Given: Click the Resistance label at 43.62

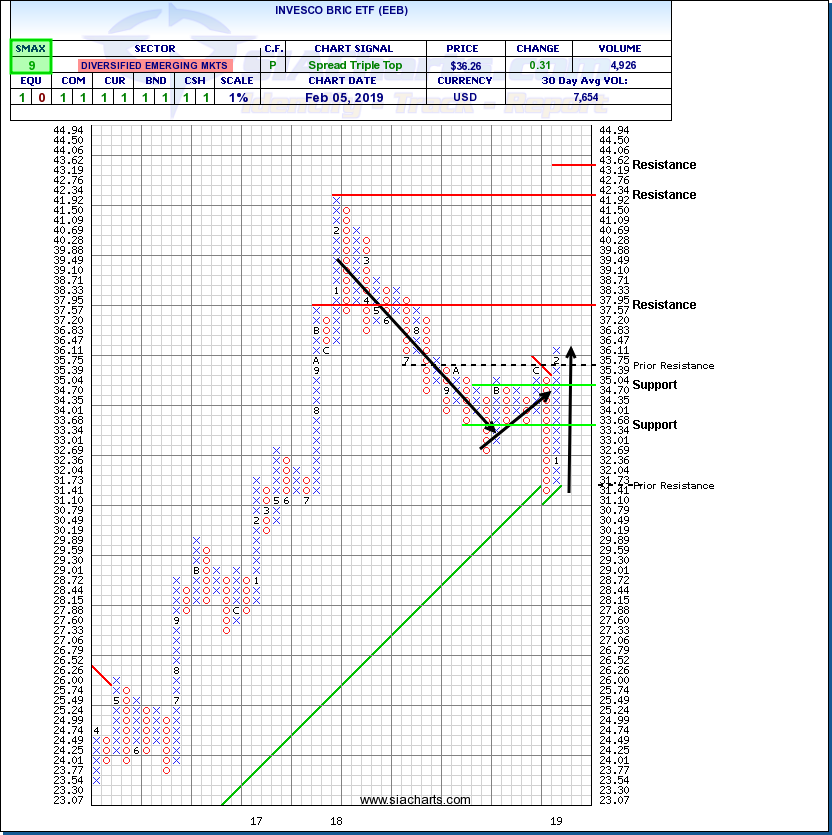Looking at the screenshot, I should pos(664,165).
